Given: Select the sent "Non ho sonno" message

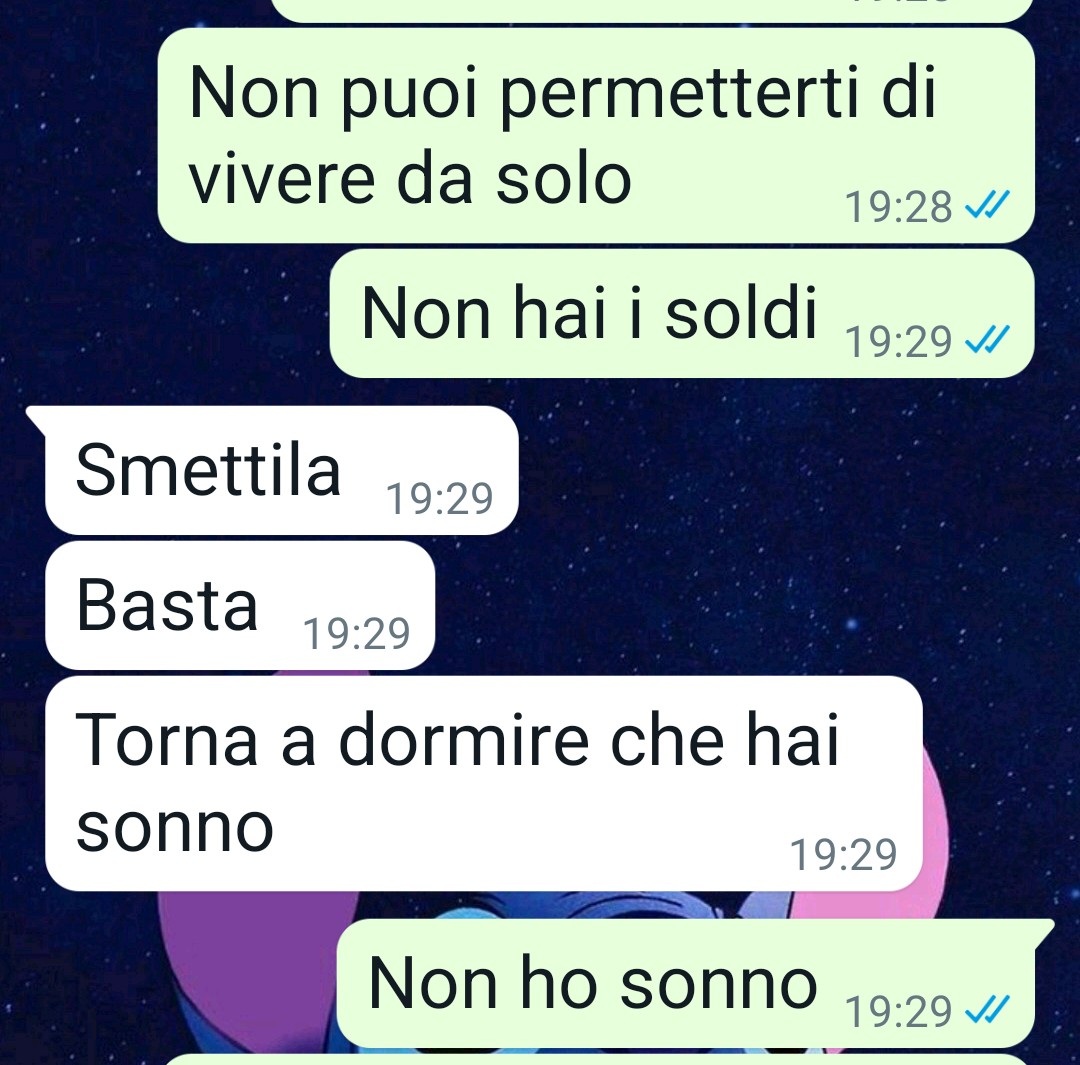Looking at the screenshot, I should click(696, 984).
